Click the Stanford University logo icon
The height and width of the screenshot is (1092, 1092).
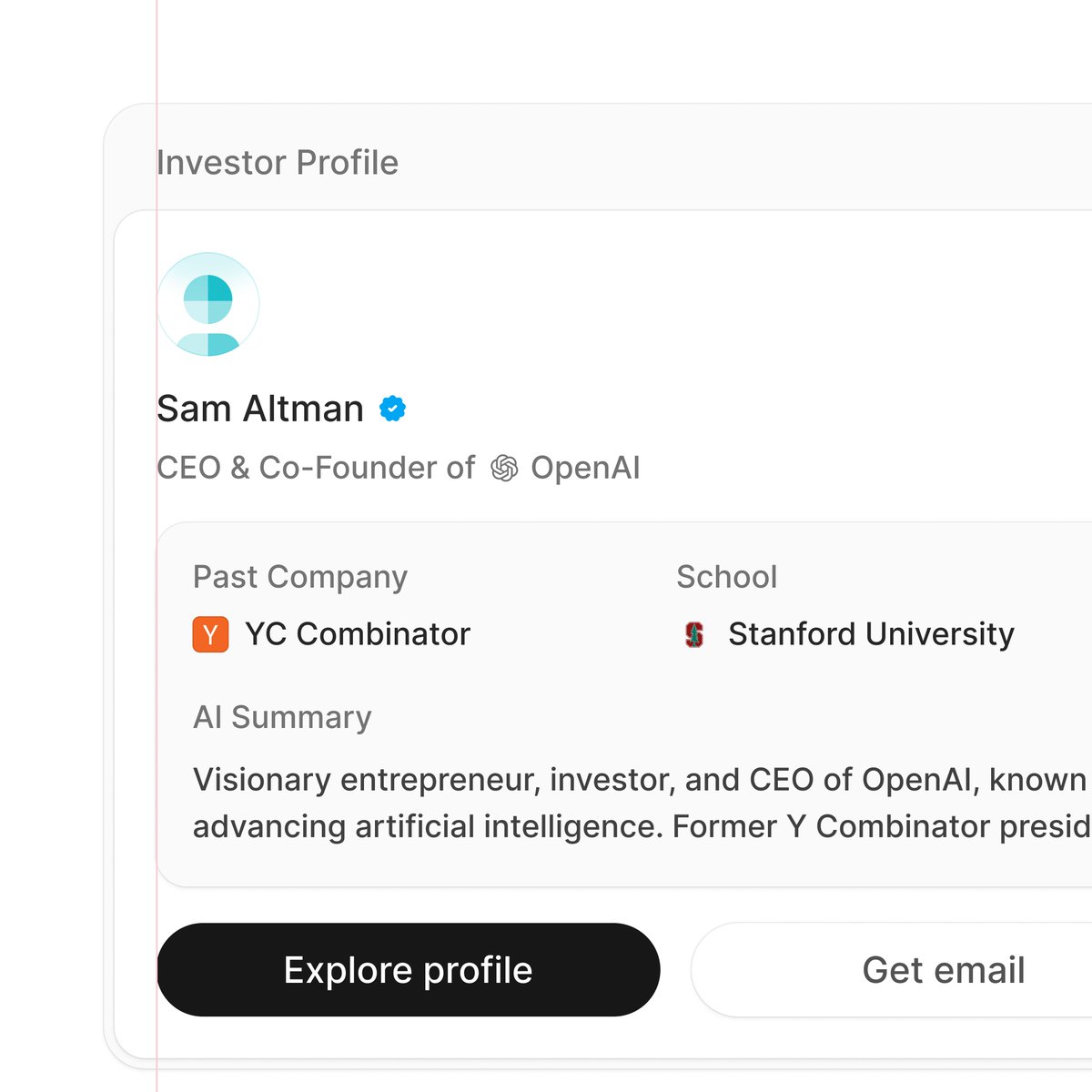pyautogui.click(x=694, y=634)
